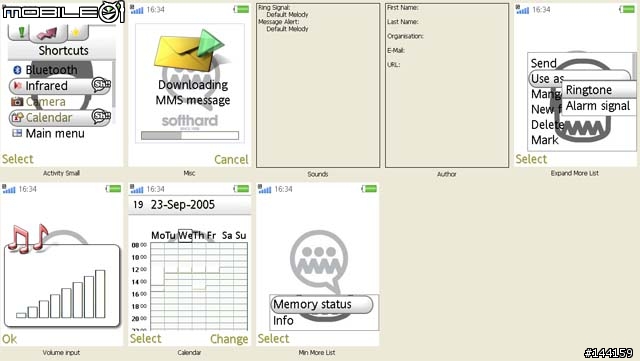Click the Camera icon in Shortcuts list
Image resolution: width=640 pixels, height=361 pixels.
click(x=17, y=101)
